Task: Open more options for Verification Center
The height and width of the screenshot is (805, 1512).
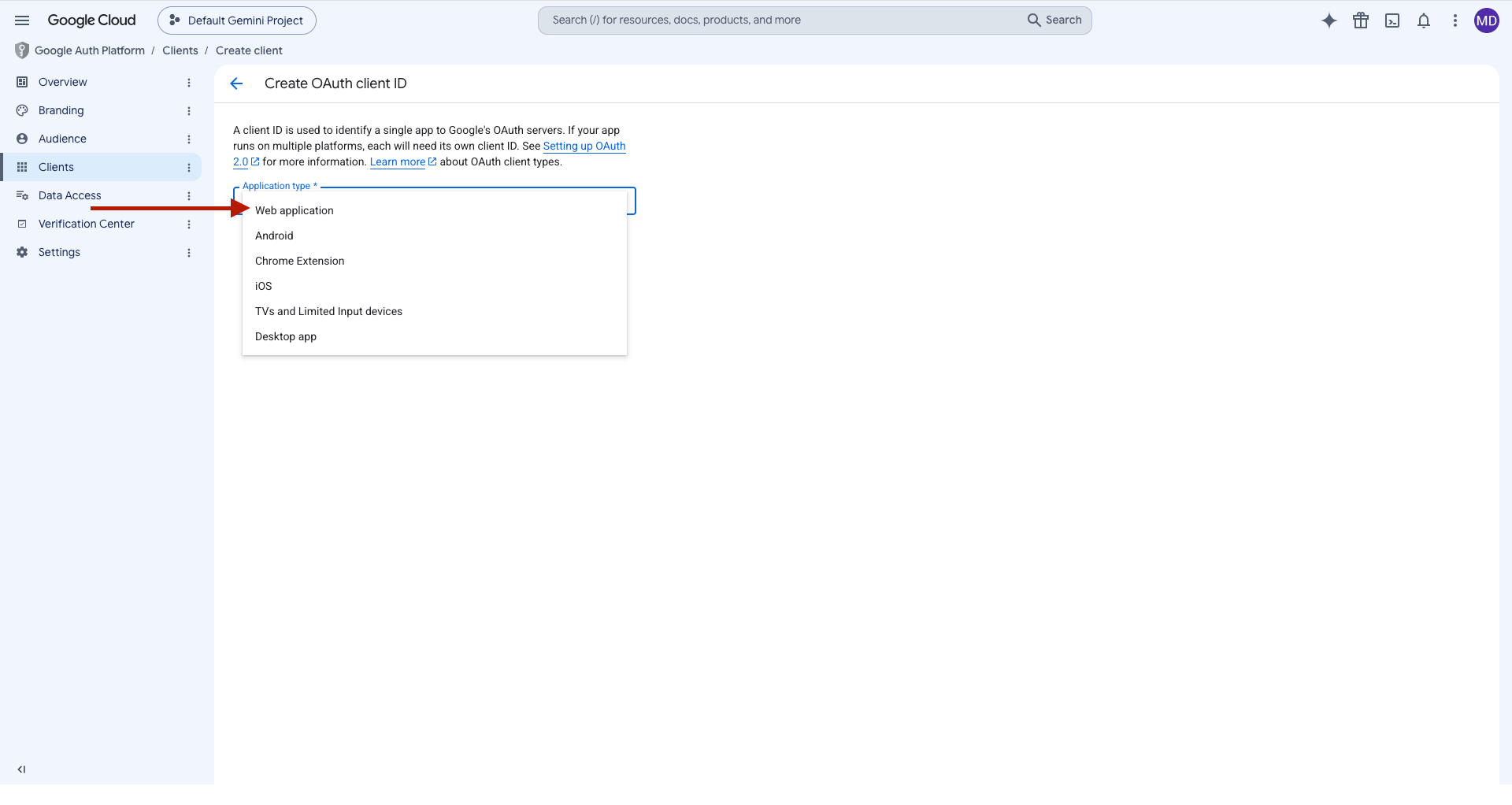Action: (x=189, y=224)
